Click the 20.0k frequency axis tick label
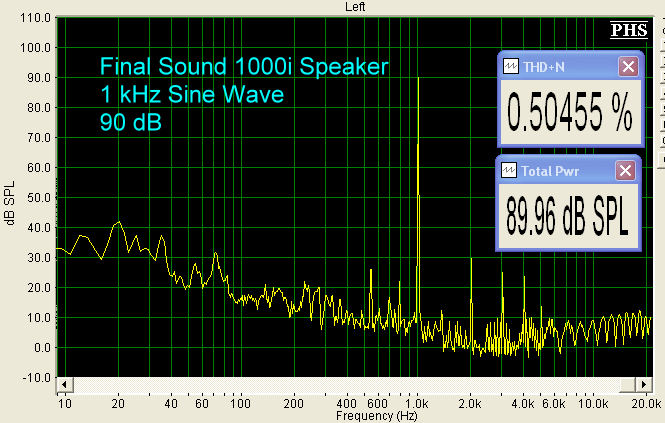This screenshot has height=423, width=665. (x=646, y=403)
